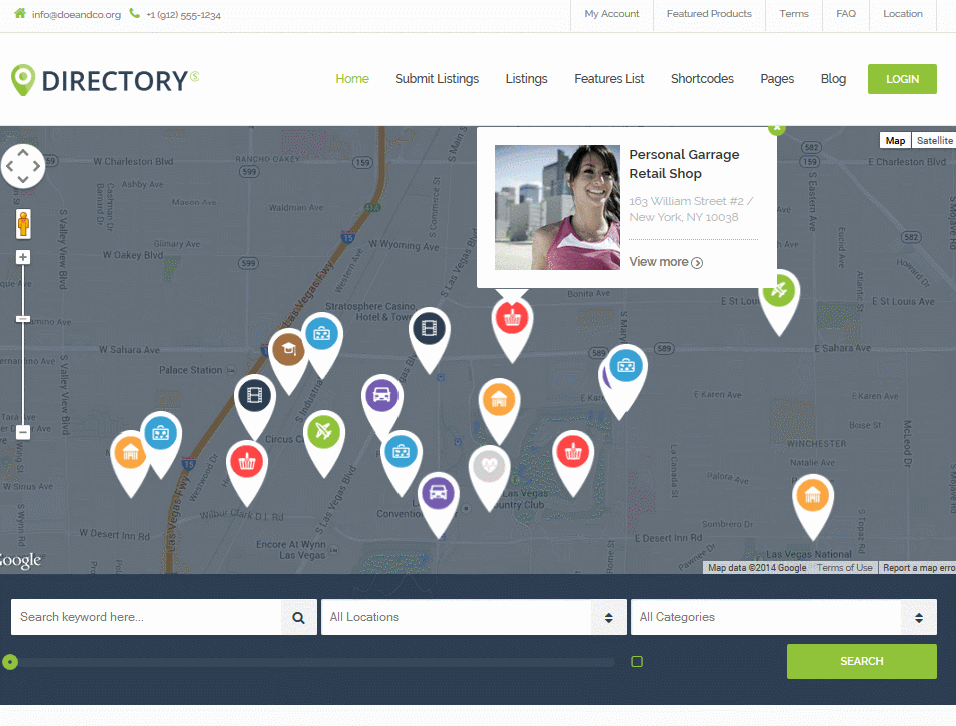
Task: Close the Personal Garrage info popup
Action: 777,128
